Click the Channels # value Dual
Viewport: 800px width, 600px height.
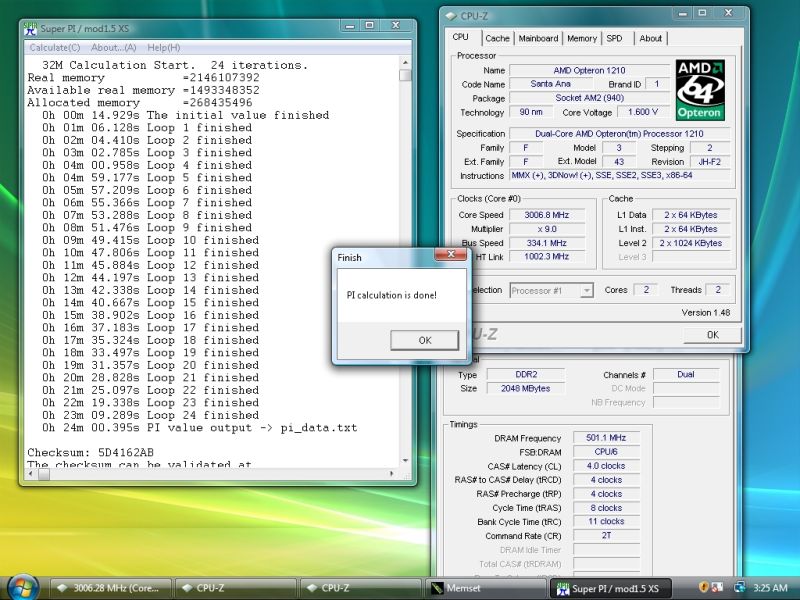[685, 374]
